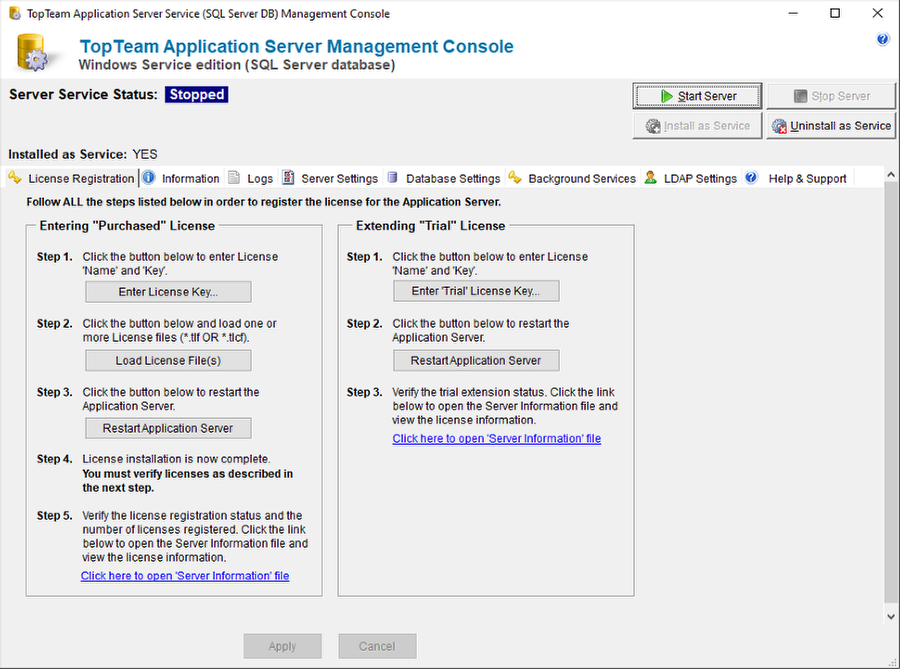Click the title bar application icon
This screenshot has width=900, height=669.
pos(15,13)
